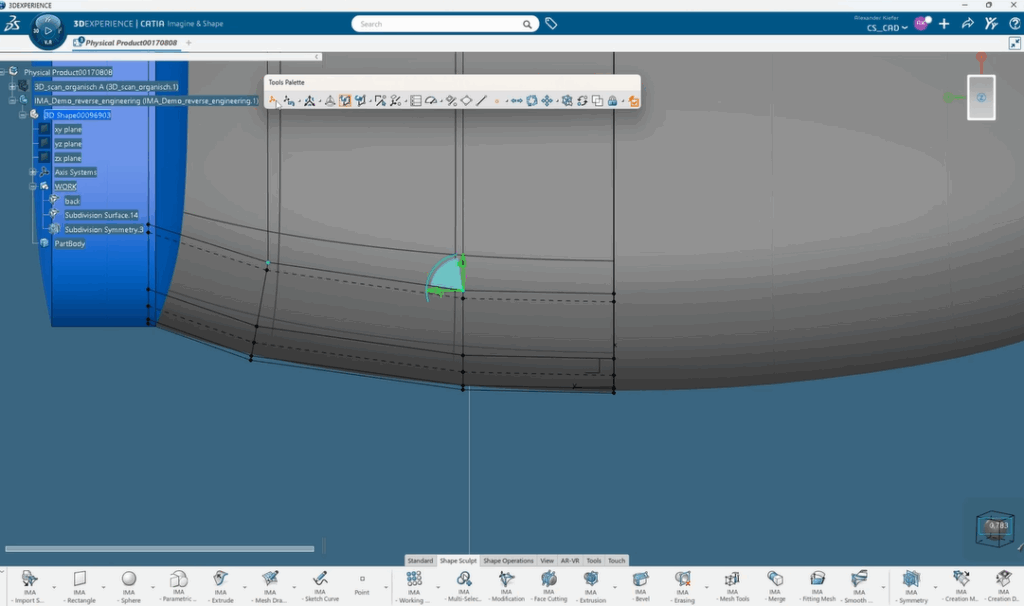Activate the IMA Sketch Curve tool
Viewport: 1024px width, 606px height.
pos(320,579)
